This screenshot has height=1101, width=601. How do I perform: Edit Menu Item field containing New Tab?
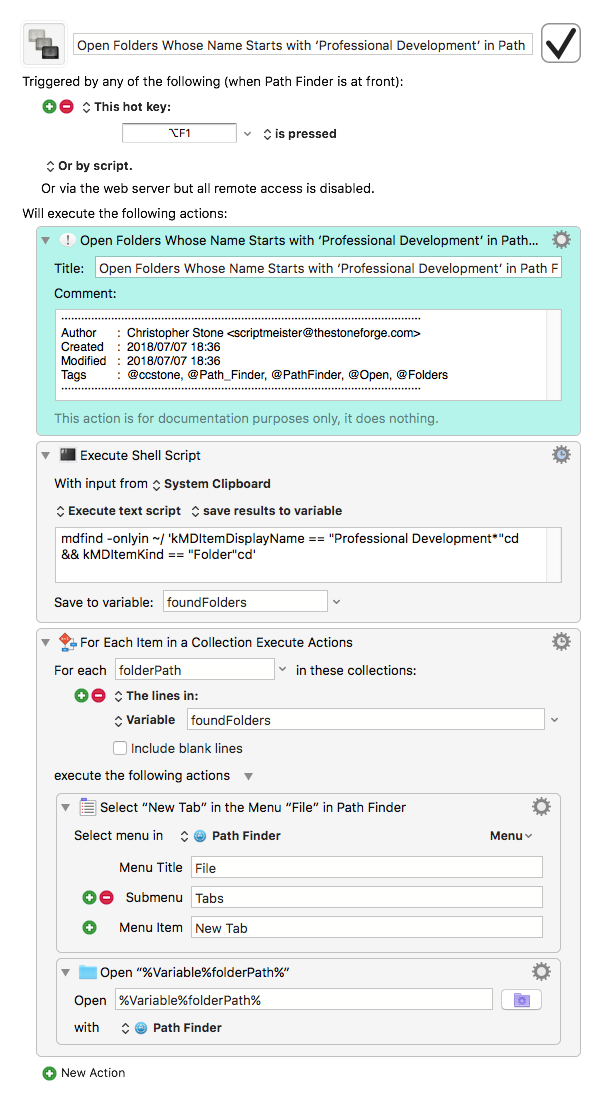[x=367, y=928]
